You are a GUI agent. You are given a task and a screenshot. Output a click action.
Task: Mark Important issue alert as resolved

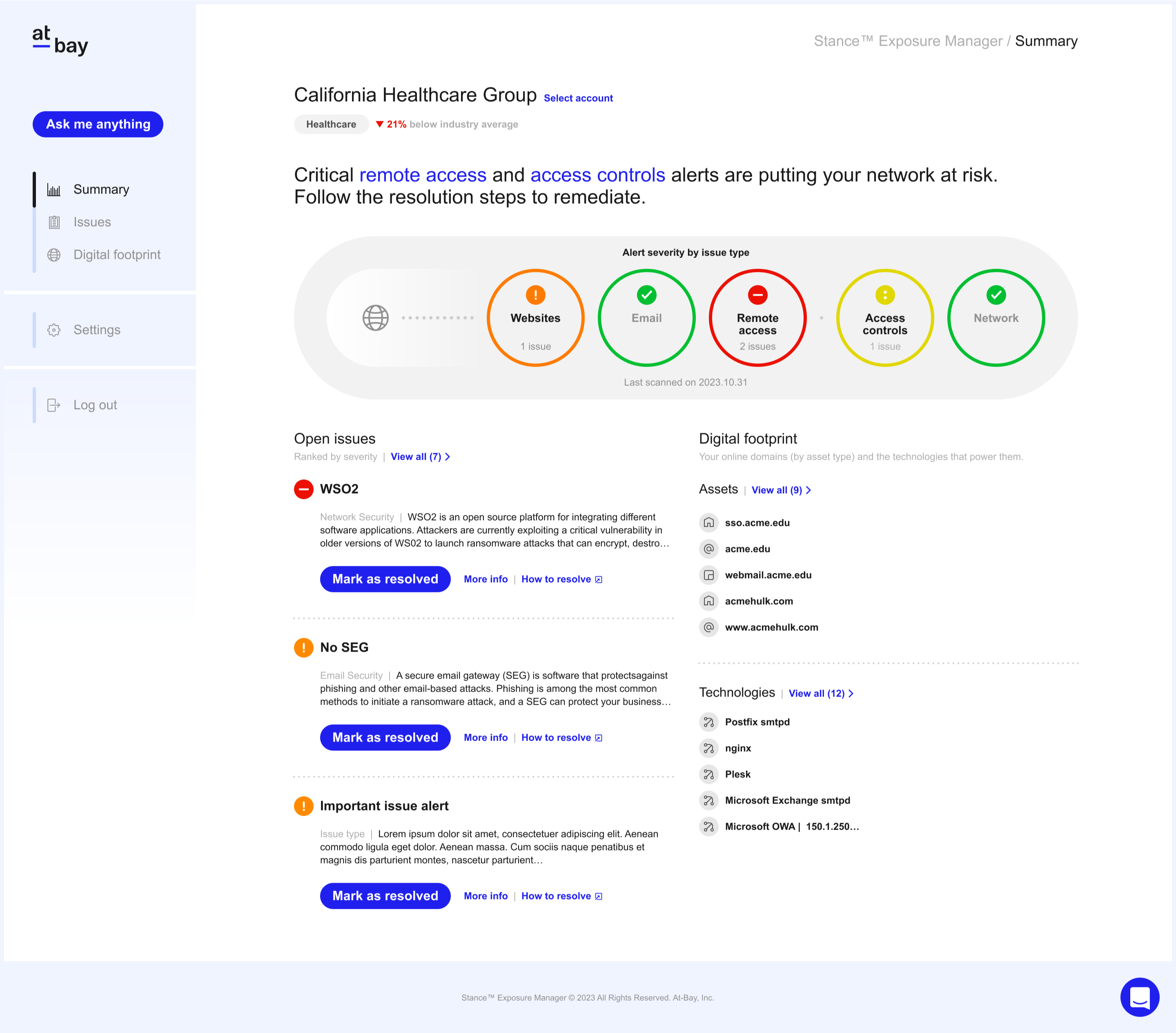[x=385, y=896]
